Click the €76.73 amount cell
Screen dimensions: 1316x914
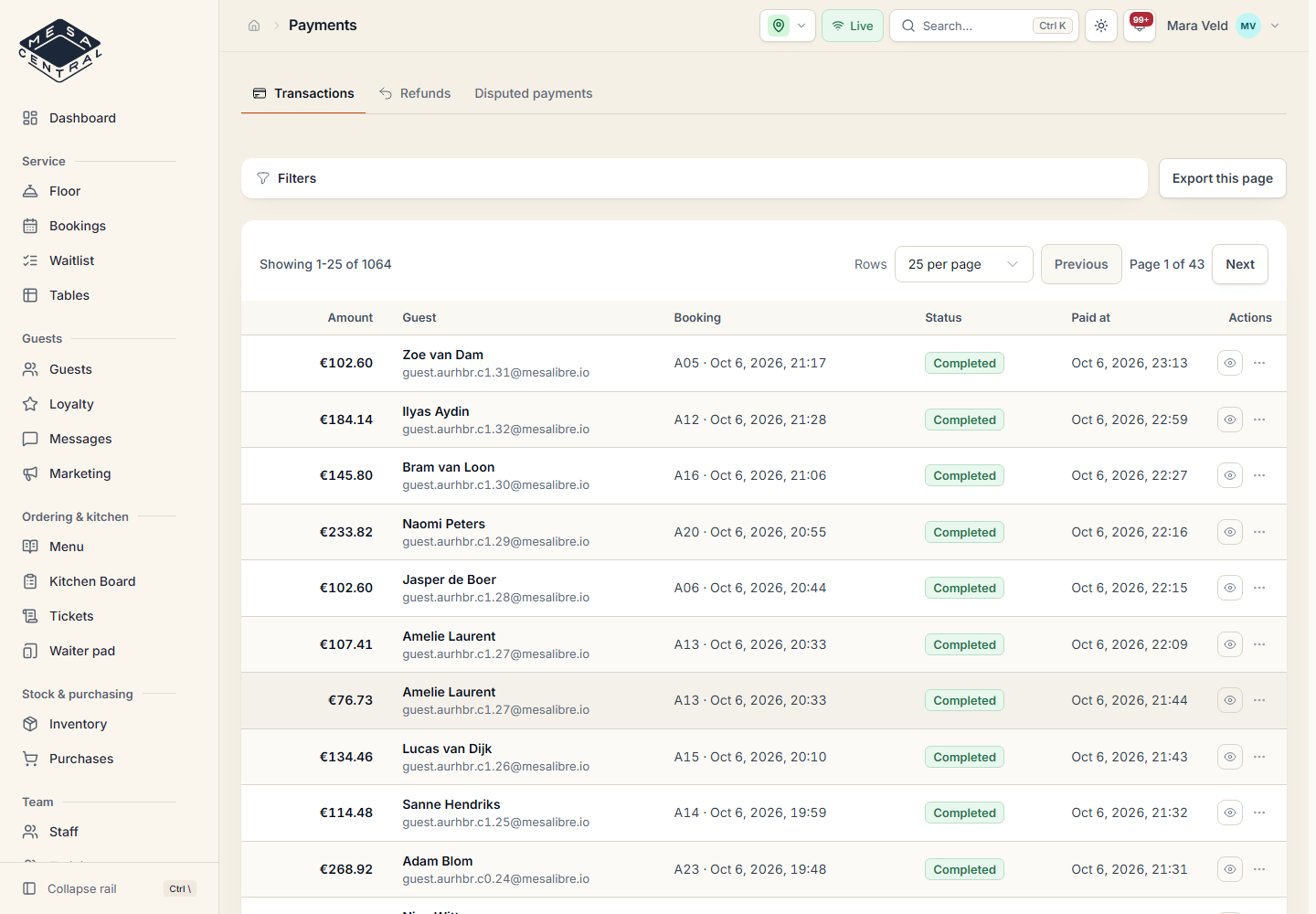tap(351, 700)
